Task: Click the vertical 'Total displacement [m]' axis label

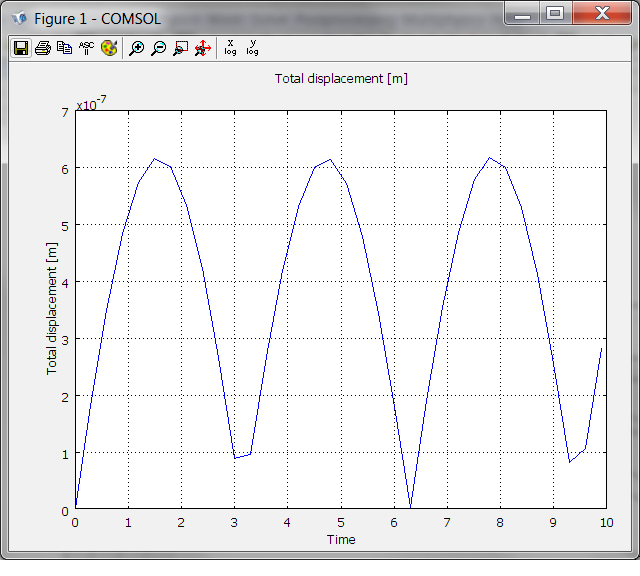Action: tap(52, 309)
